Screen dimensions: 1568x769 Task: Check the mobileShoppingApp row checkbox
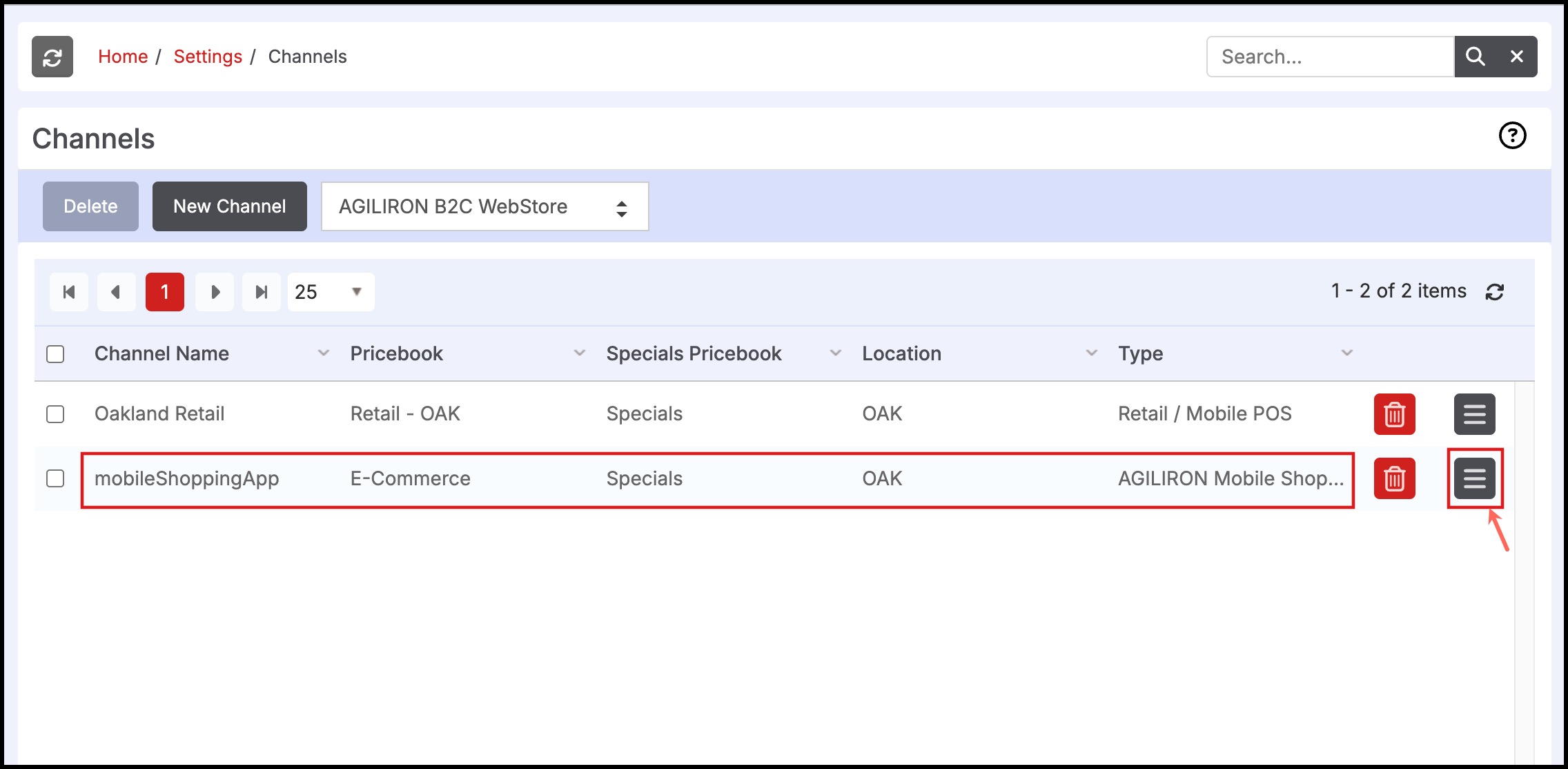click(55, 478)
